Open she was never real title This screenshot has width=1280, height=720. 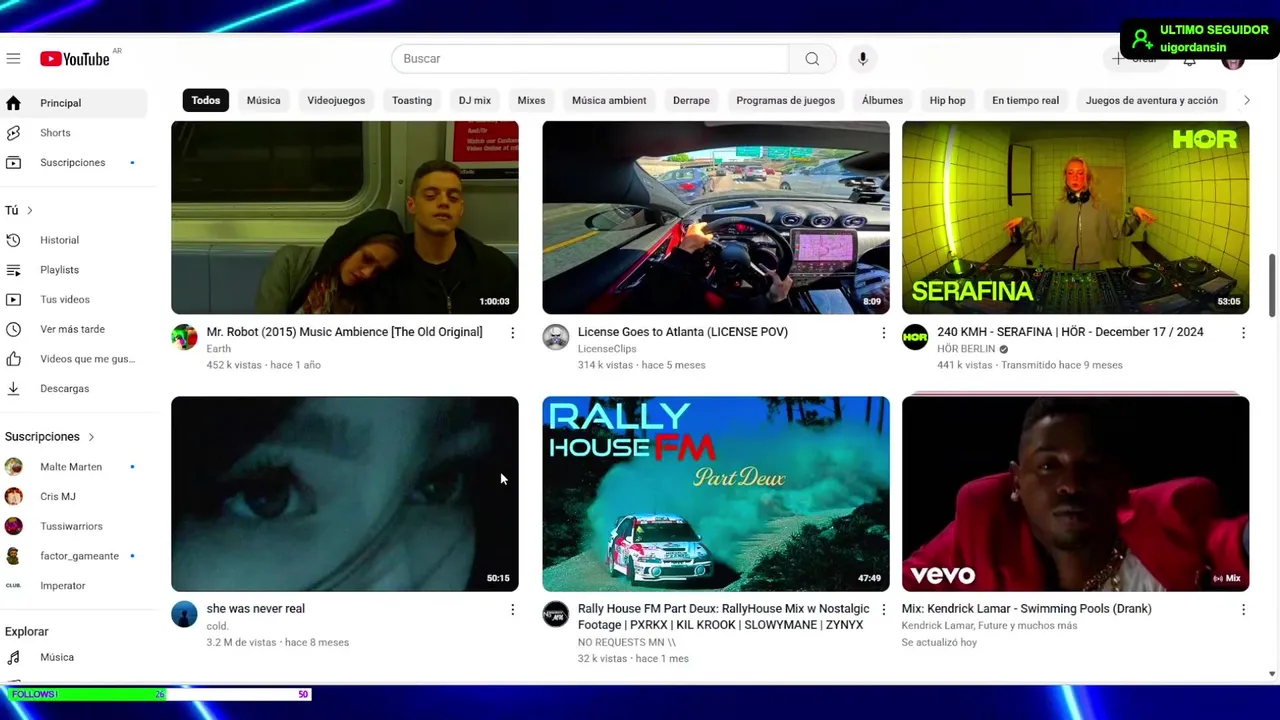(x=256, y=609)
